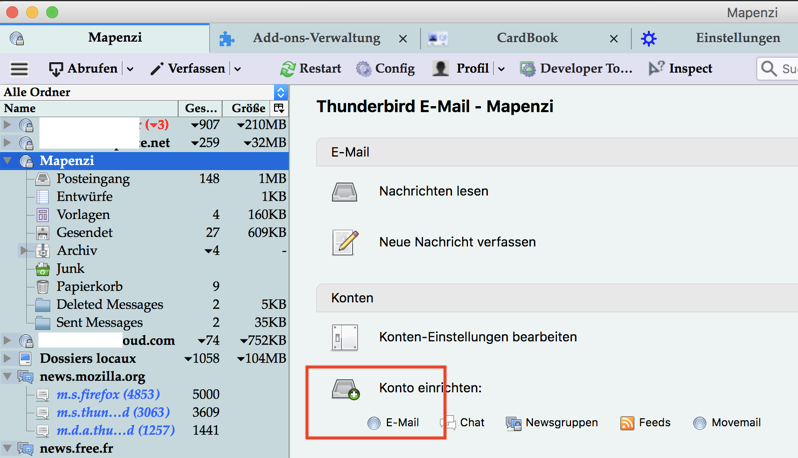Open the Abrufen dropdown arrow
Screen dimensions: 798x458
tap(130, 69)
